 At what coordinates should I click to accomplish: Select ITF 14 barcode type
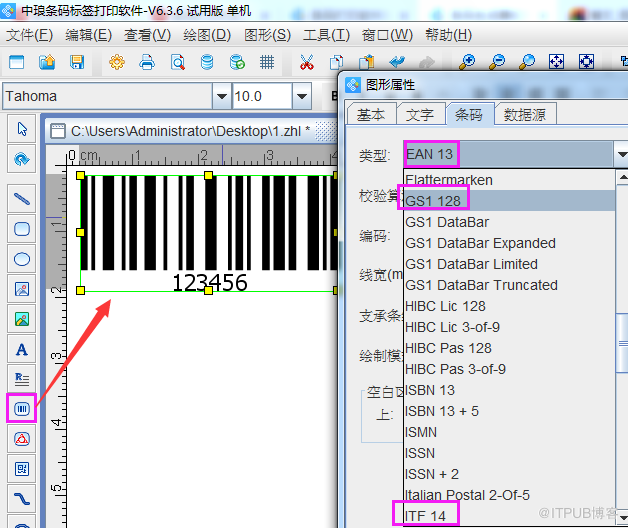click(430, 515)
